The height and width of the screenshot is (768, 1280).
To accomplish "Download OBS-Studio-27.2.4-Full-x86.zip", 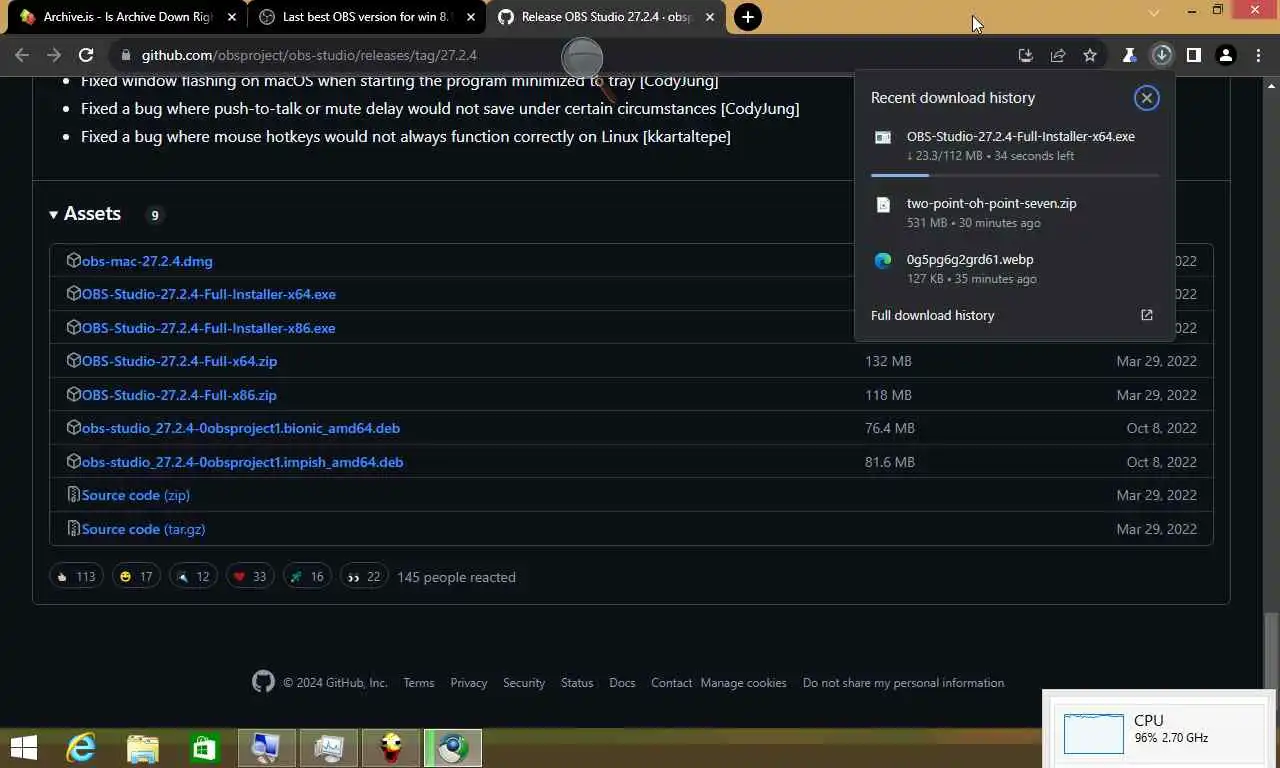I will point(179,395).
